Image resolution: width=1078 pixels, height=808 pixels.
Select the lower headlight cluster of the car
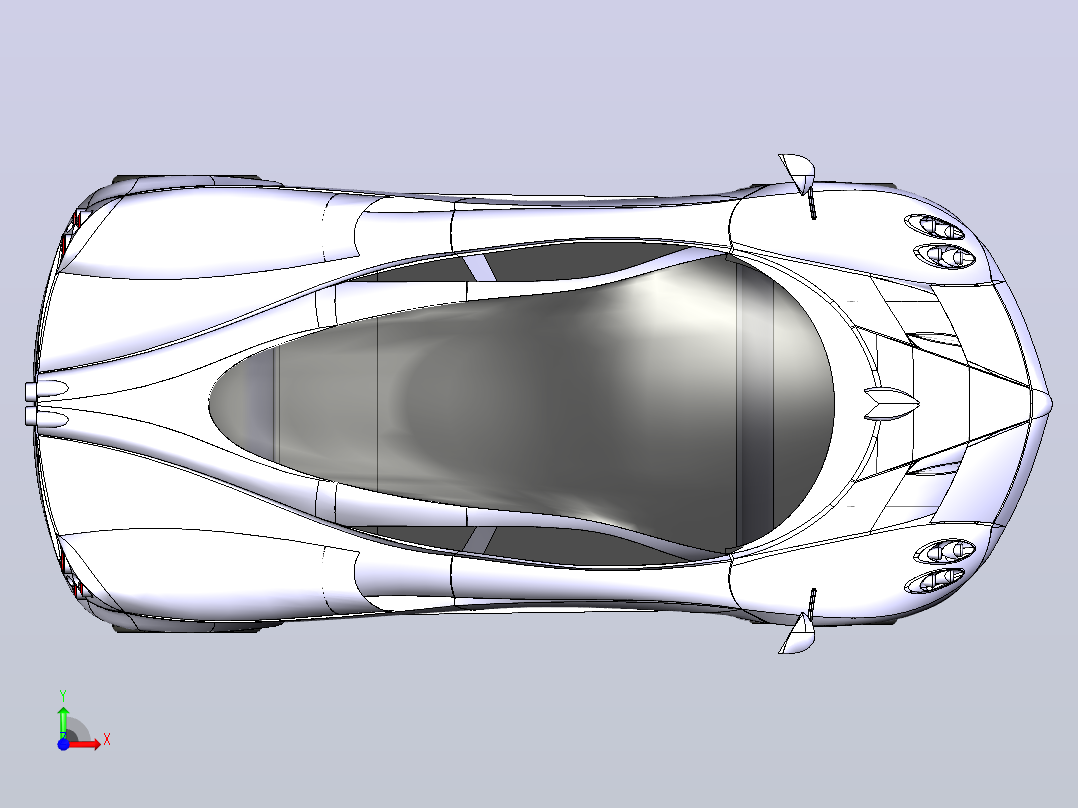pyautogui.click(x=940, y=566)
